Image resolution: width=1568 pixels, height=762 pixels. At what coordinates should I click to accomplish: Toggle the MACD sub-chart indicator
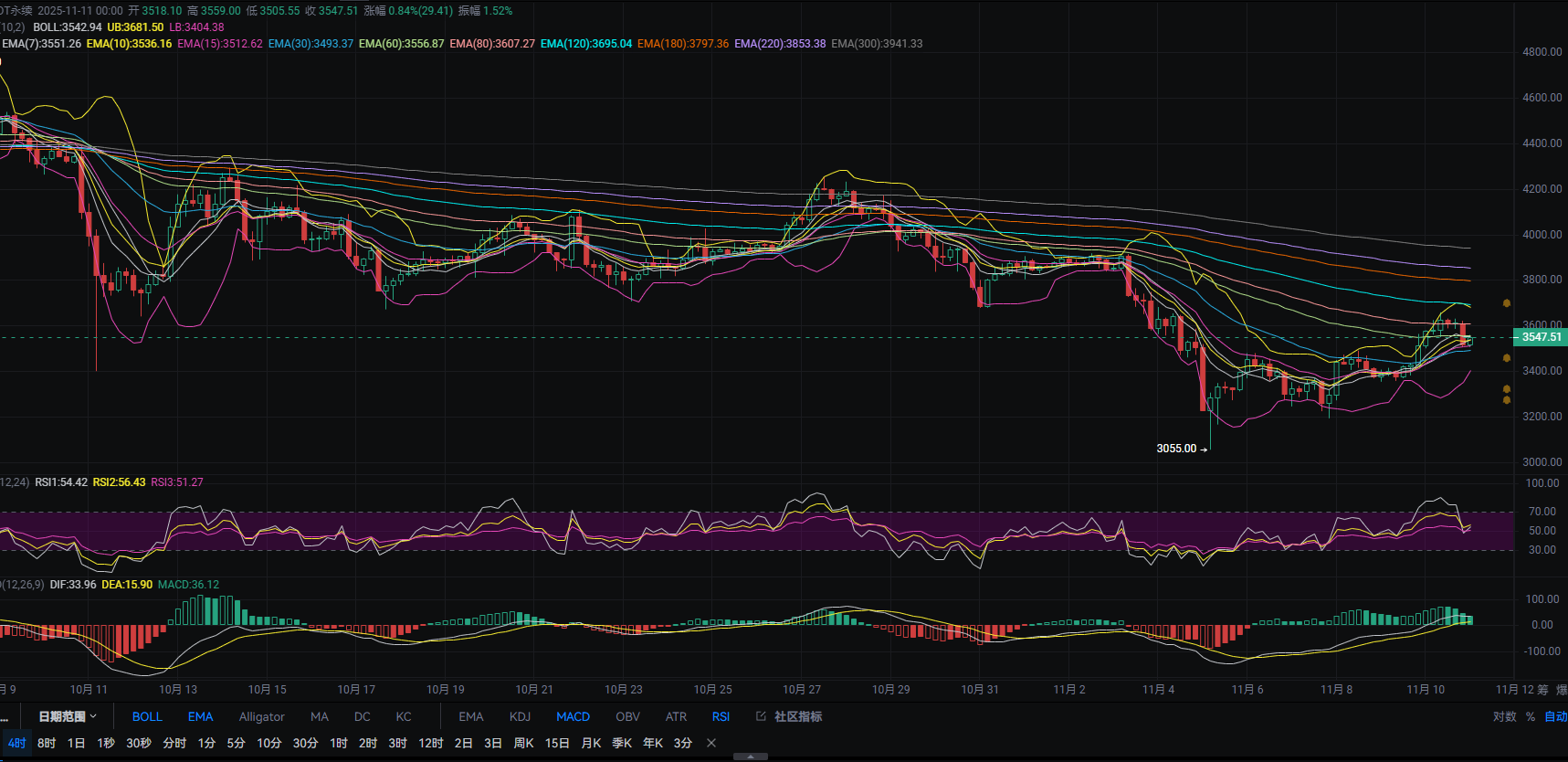pyautogui.click(x=573, y=716)
